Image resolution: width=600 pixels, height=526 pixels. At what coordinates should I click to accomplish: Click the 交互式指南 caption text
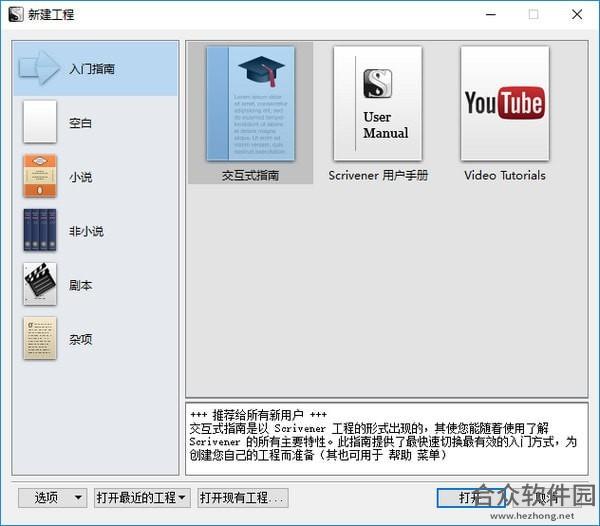pos(250,176)
